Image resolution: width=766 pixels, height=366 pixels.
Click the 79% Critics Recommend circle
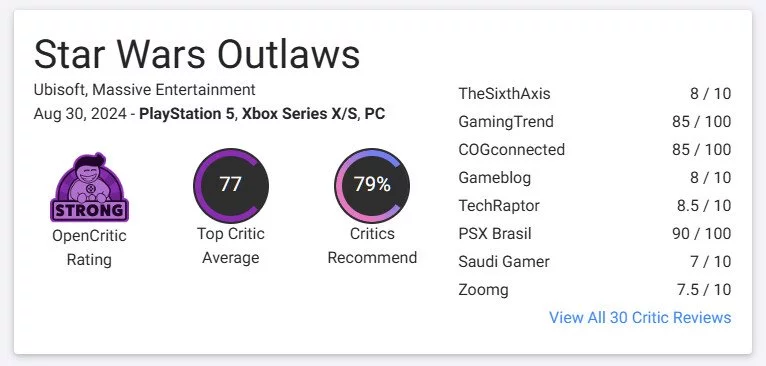(372, 185)
